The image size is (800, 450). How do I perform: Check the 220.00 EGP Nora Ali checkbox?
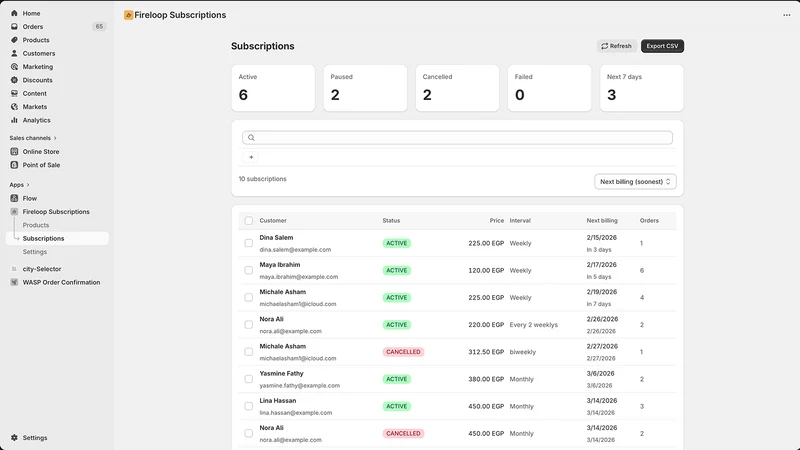[248, 324]
